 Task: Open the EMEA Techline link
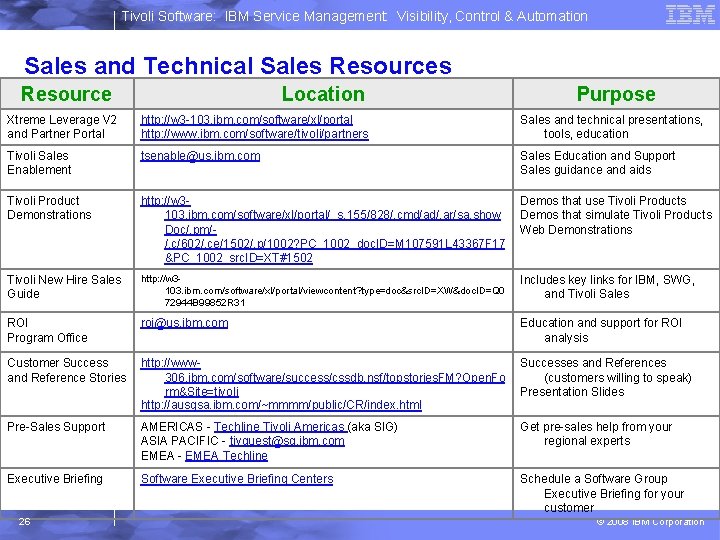click(226, 456)
